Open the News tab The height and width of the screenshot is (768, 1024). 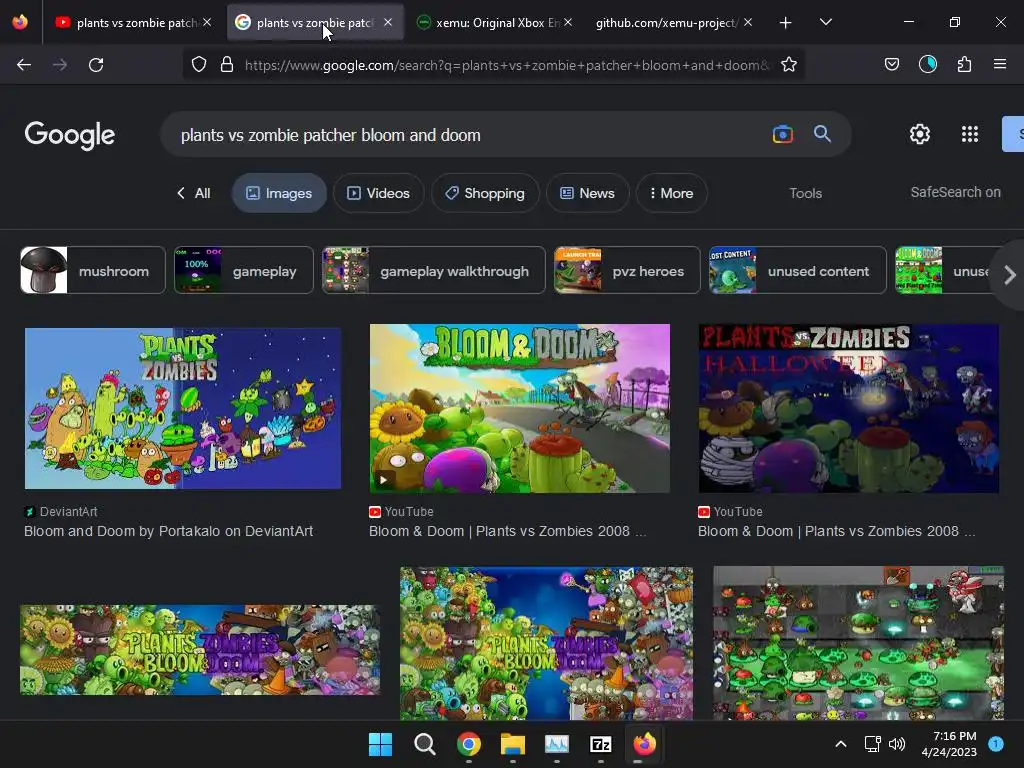tap(588, 193)
